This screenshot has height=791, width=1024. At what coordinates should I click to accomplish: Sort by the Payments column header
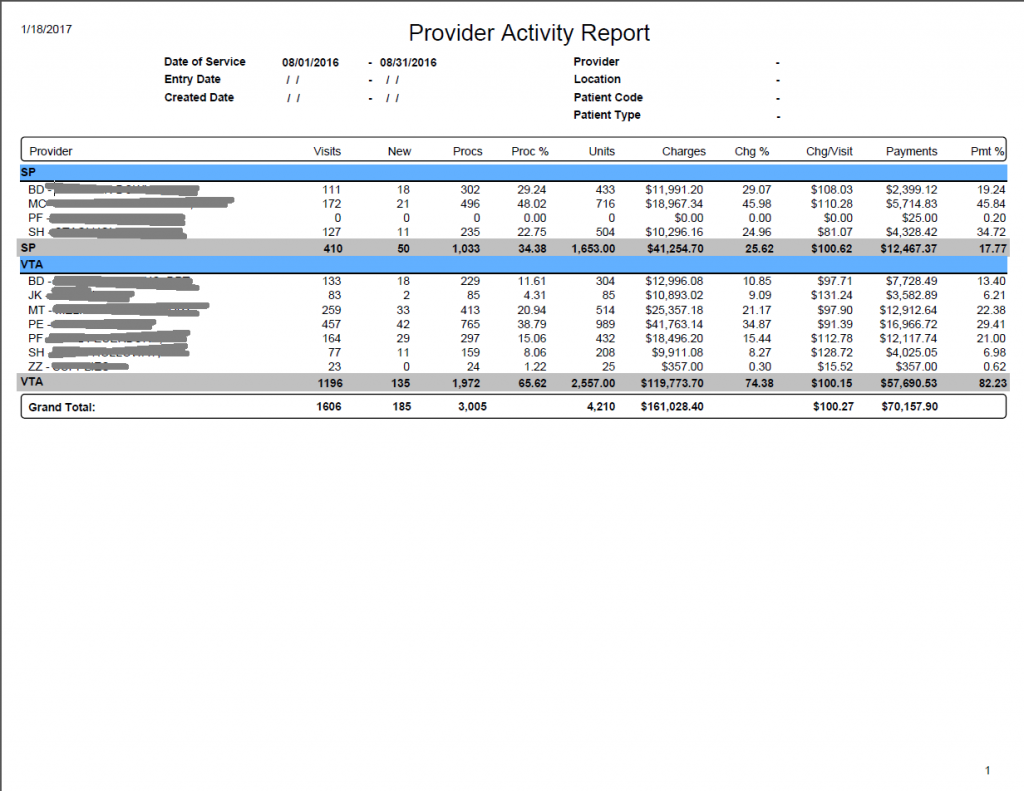910,151
